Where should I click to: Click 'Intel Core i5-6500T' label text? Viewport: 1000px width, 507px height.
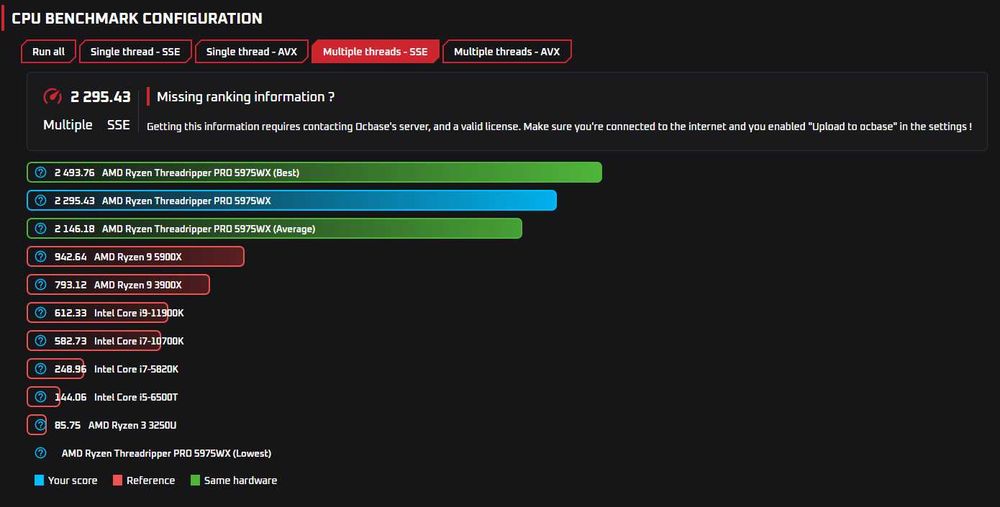(x=136, y=397)
